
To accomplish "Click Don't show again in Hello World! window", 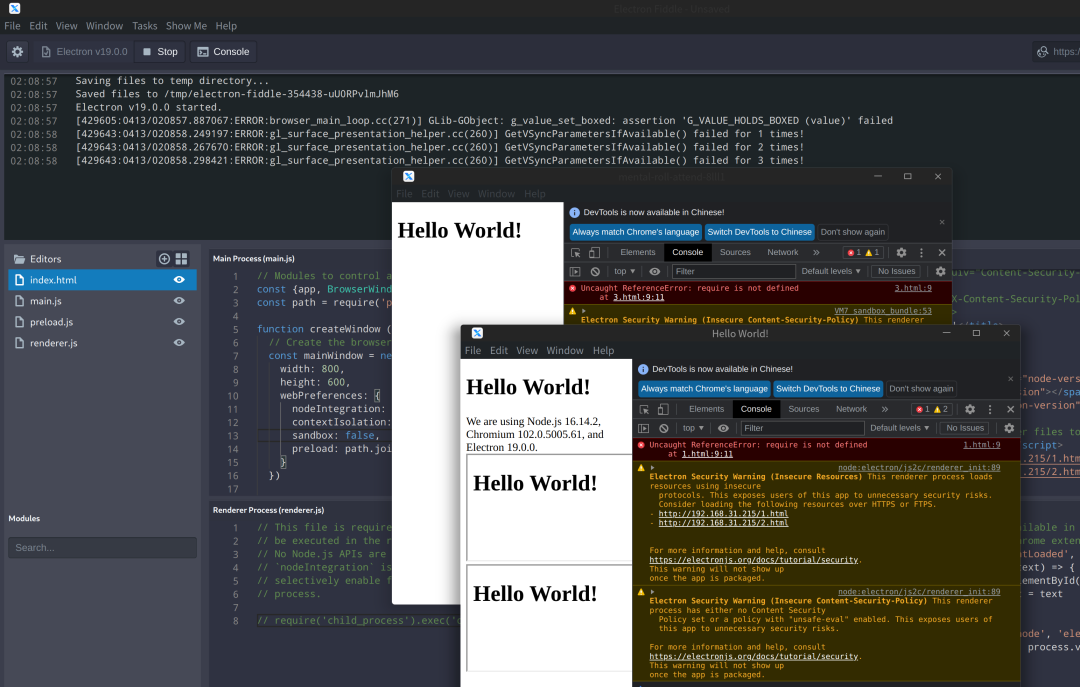I will point(922,389).
